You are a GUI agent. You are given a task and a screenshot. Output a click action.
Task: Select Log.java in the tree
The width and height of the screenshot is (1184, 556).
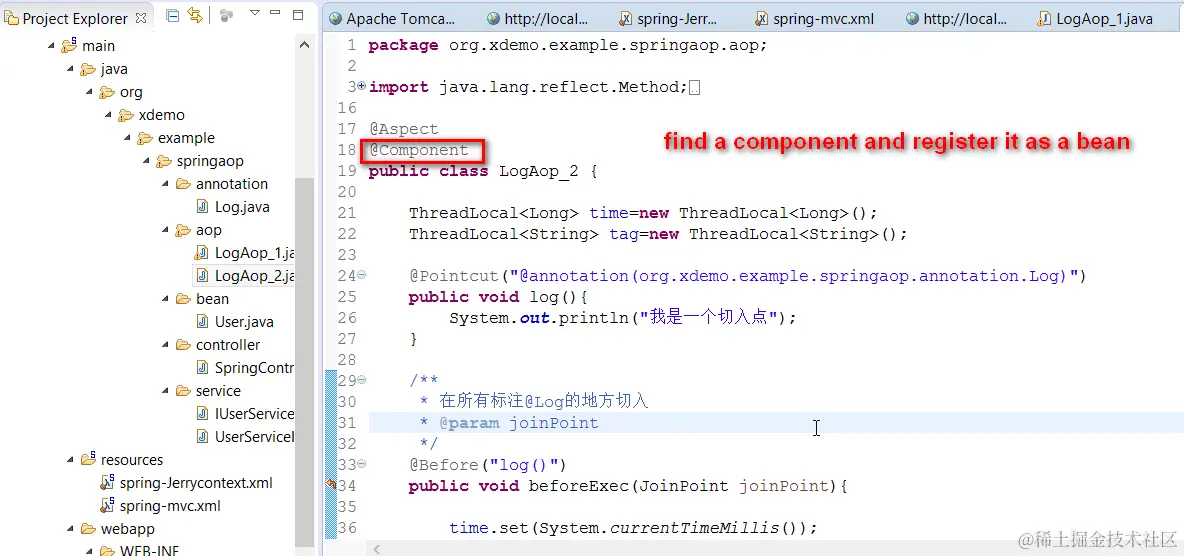pos(242,207)
